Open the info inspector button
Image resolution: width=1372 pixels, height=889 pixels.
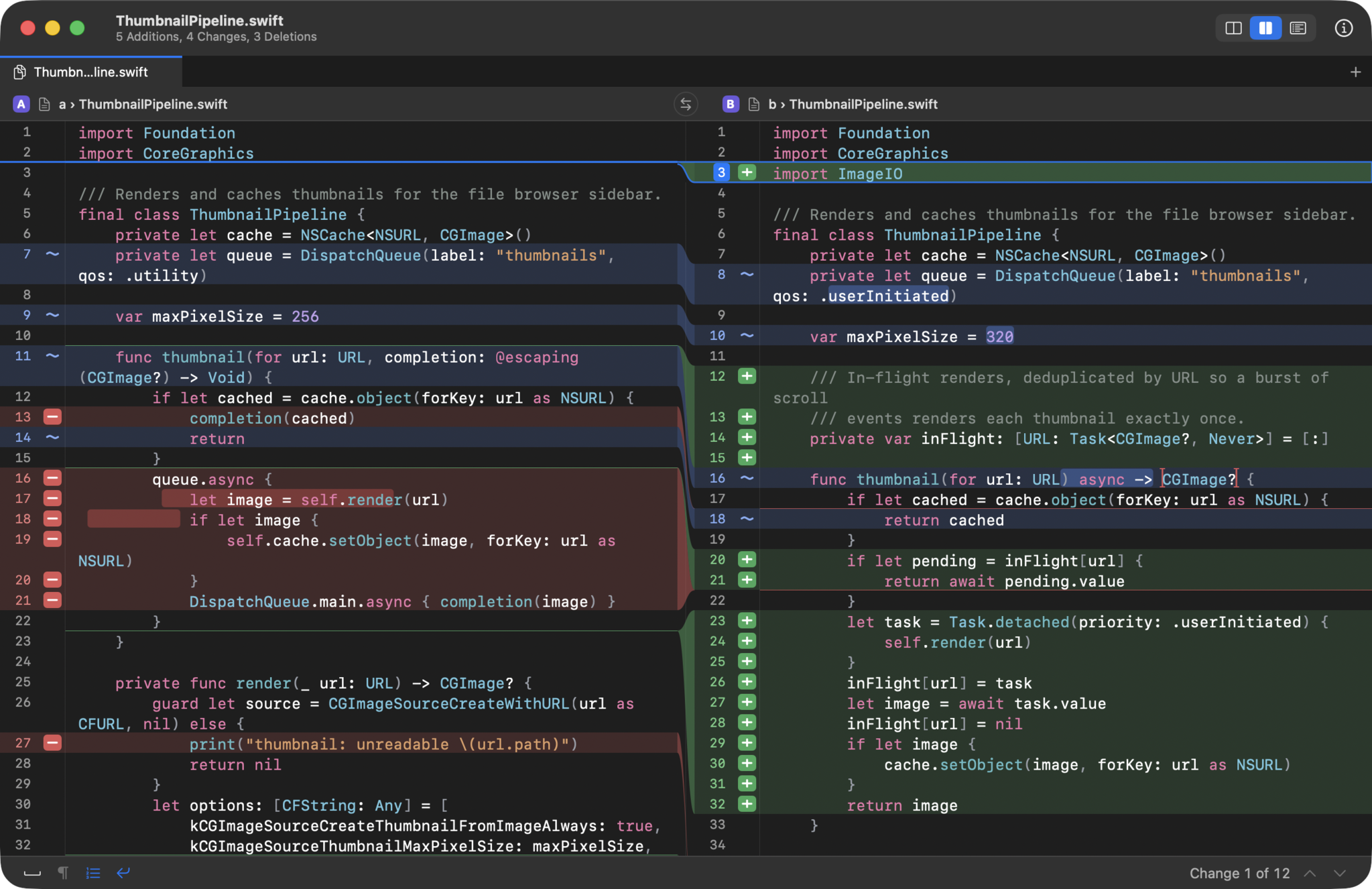tap(1343, 28)
